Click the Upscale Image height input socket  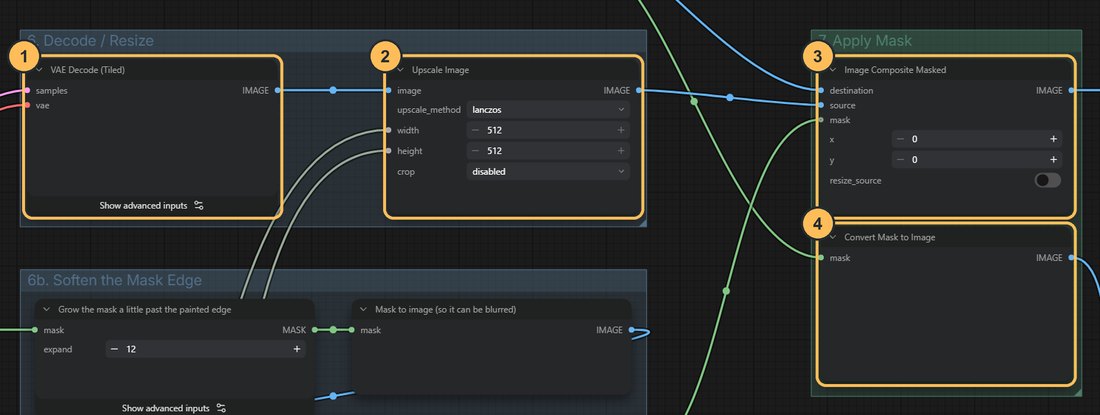click(x=388, y=151)
